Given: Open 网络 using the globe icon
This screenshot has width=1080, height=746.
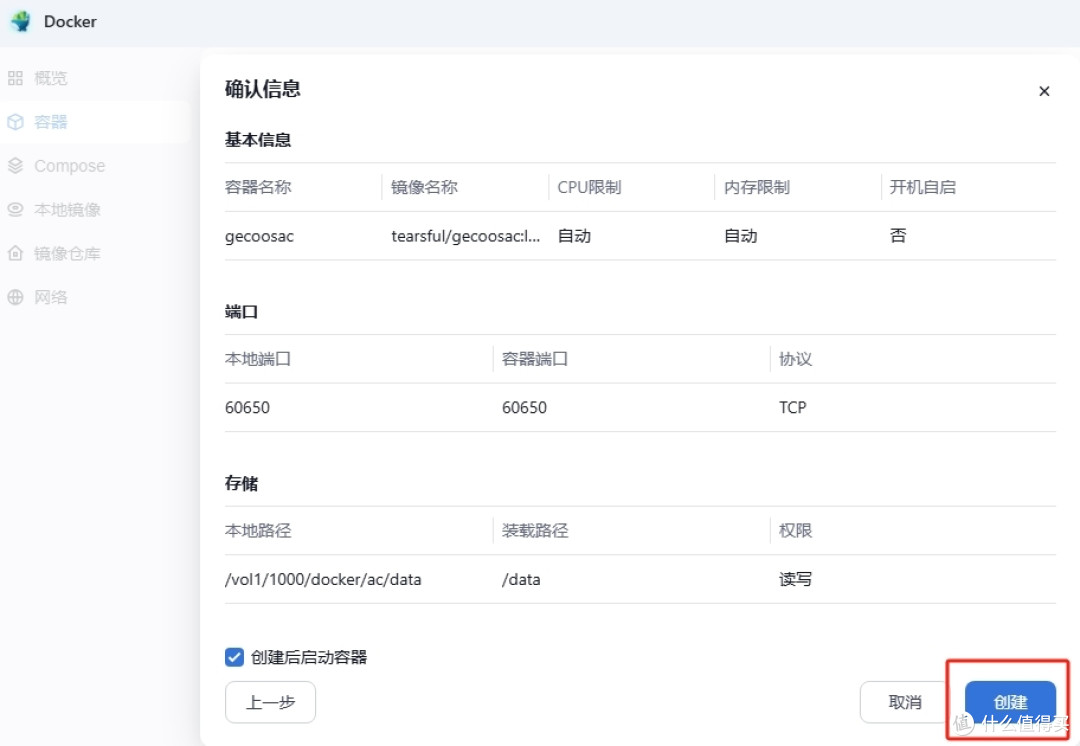Looking at the screenshot, I should click(17, 297).
